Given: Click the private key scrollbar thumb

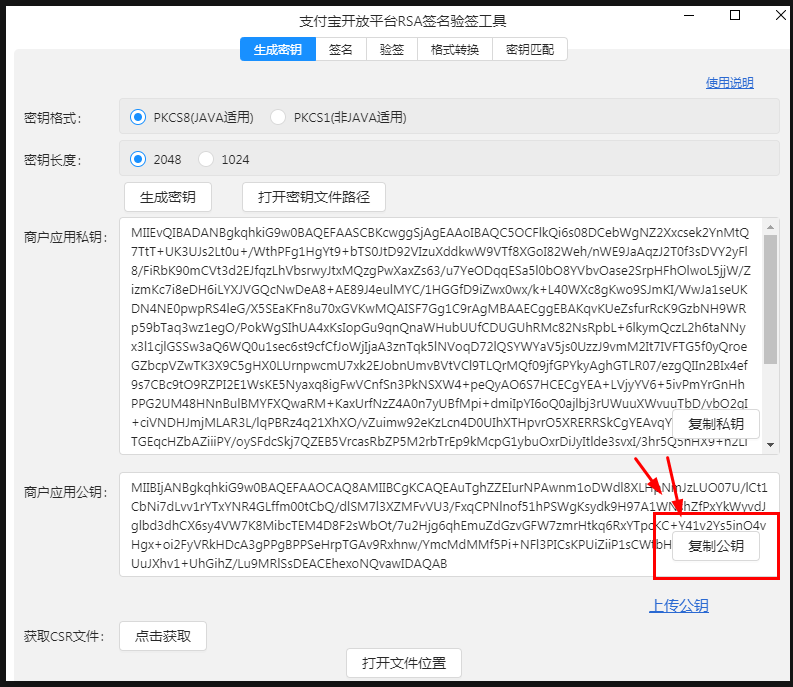Looking at the screenshot, I should [770, 299].
